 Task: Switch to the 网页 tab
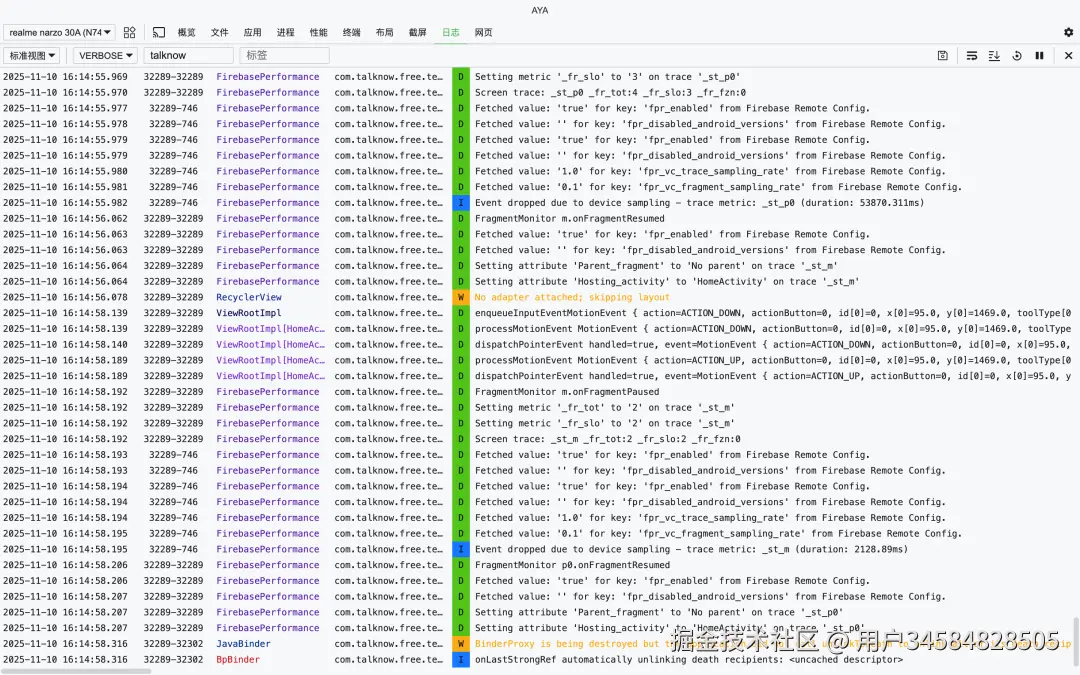(x=484, y=32)
